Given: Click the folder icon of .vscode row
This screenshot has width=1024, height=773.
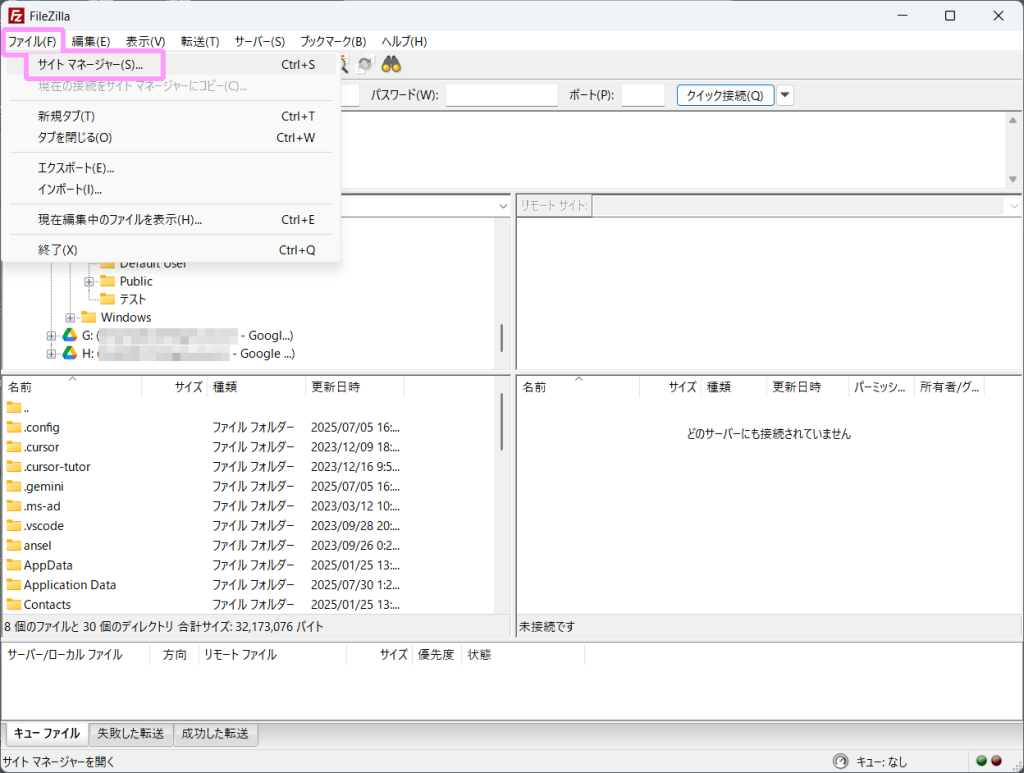Looking at the screenshot, I should (14, 526).
